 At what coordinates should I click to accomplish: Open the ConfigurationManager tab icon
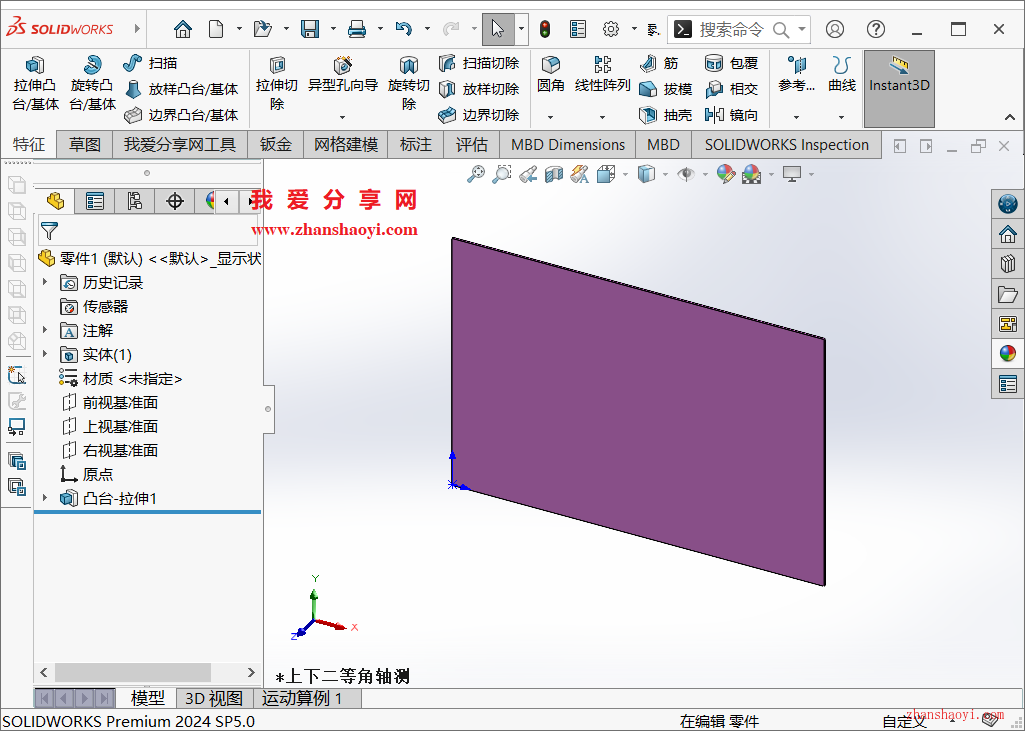135,201
